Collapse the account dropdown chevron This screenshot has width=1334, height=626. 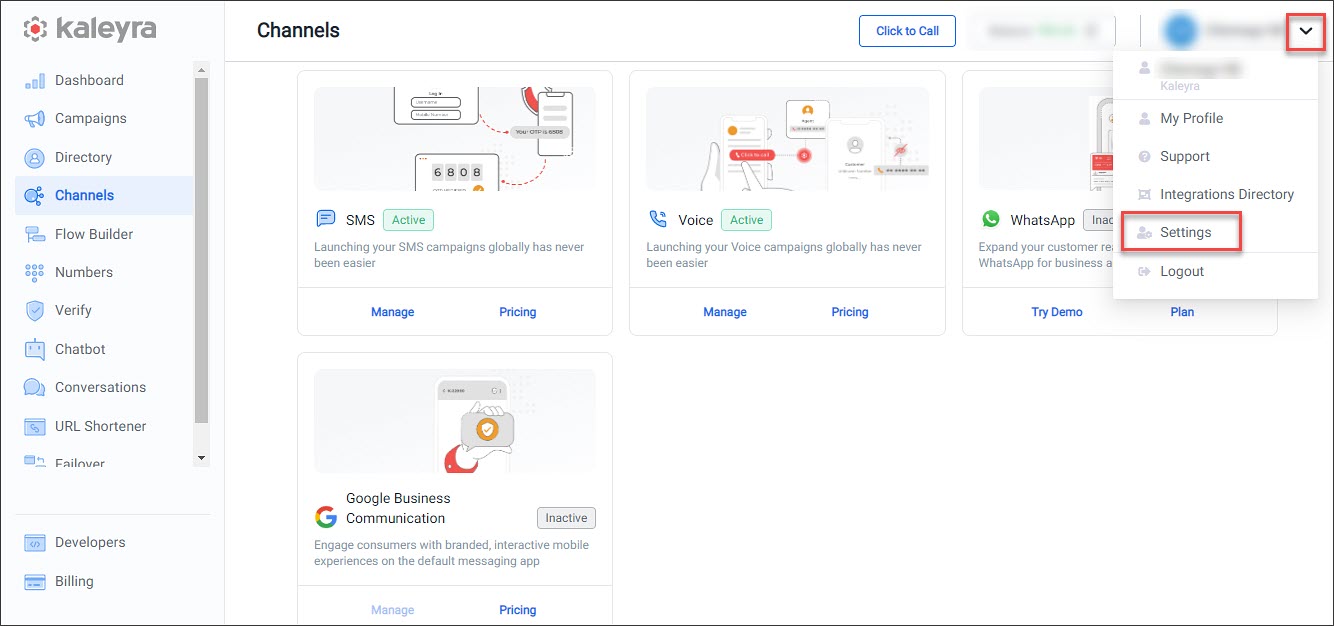1306,31
